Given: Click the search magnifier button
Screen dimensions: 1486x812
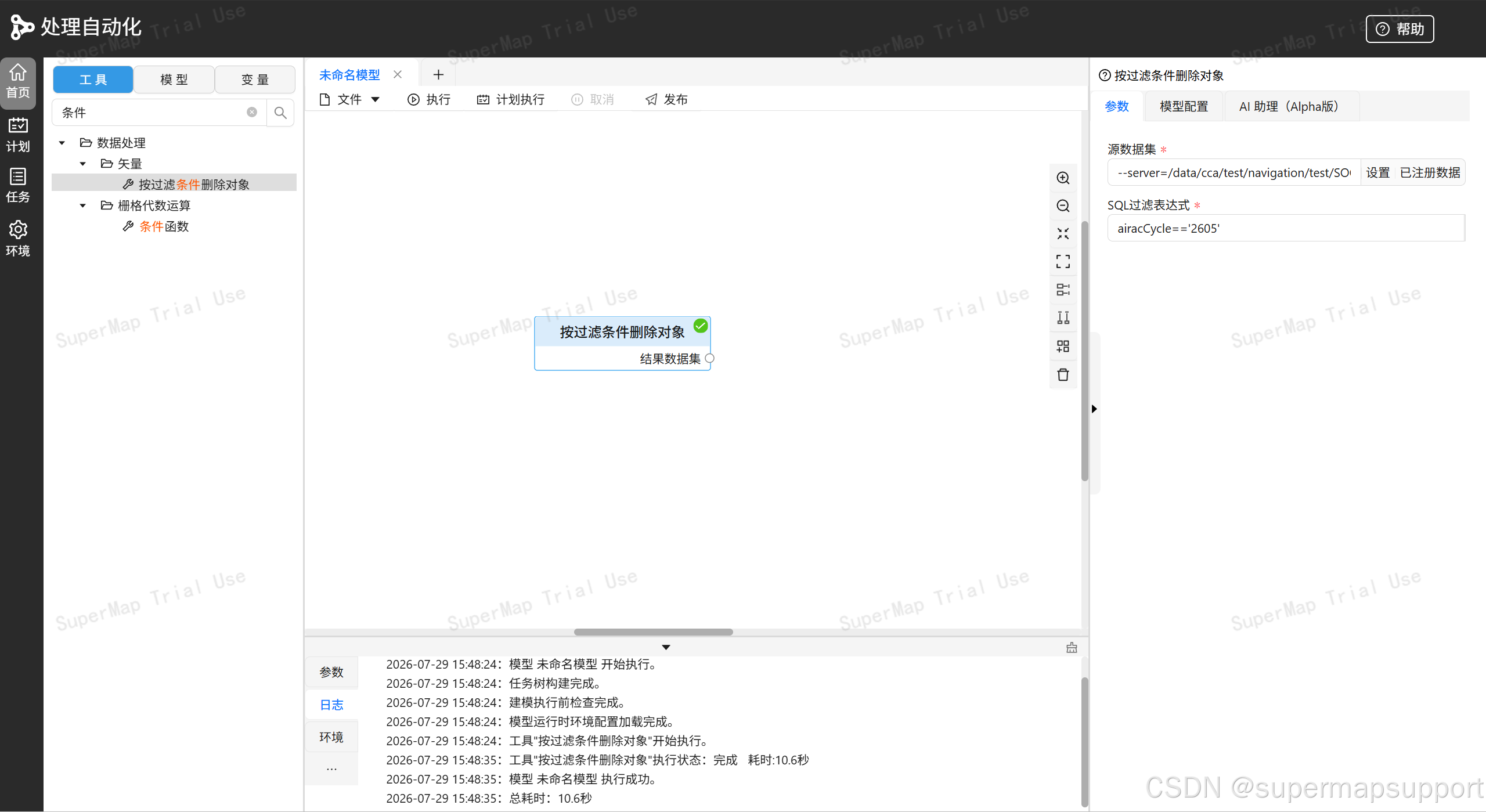Looking at the screenshot, I should pos(280,113).
